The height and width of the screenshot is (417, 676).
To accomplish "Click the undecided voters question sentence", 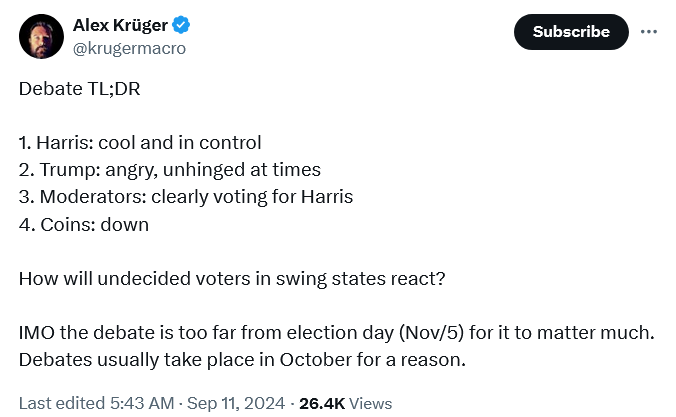I will click(x=232, y=278).
